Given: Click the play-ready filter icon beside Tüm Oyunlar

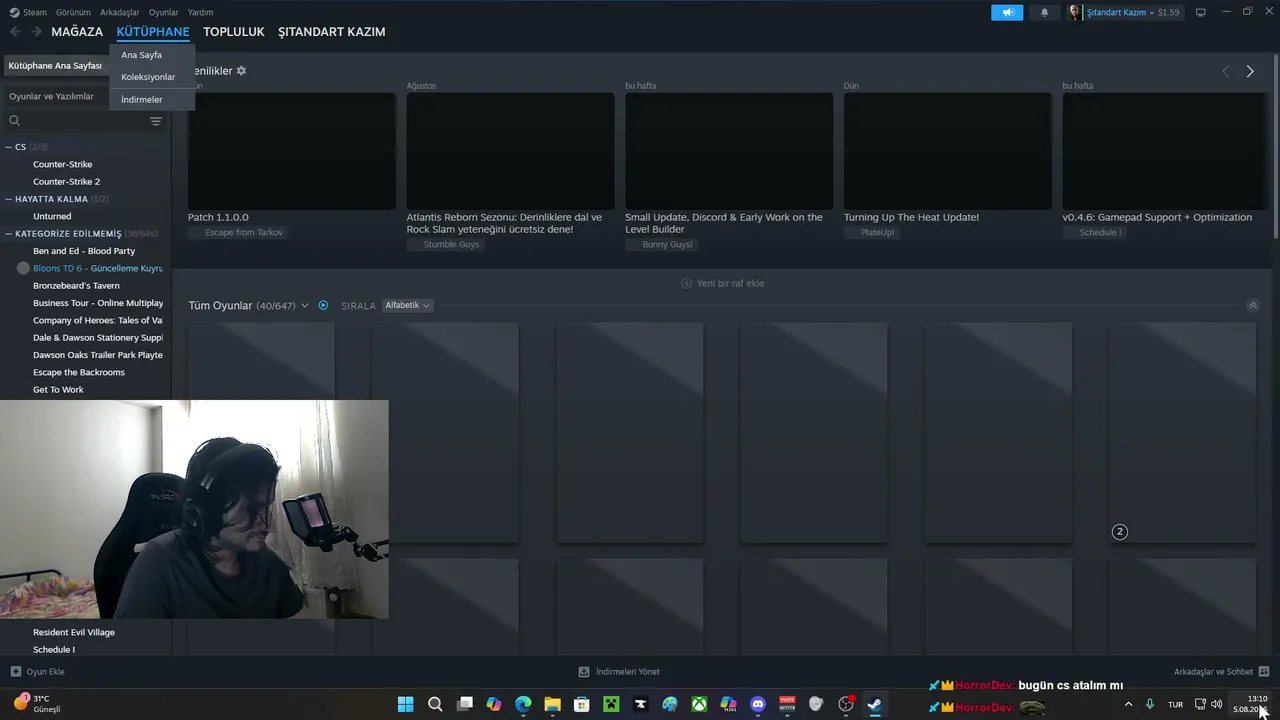Looking at the screenshot, I should pyautogui.click(x=323, y=305).
